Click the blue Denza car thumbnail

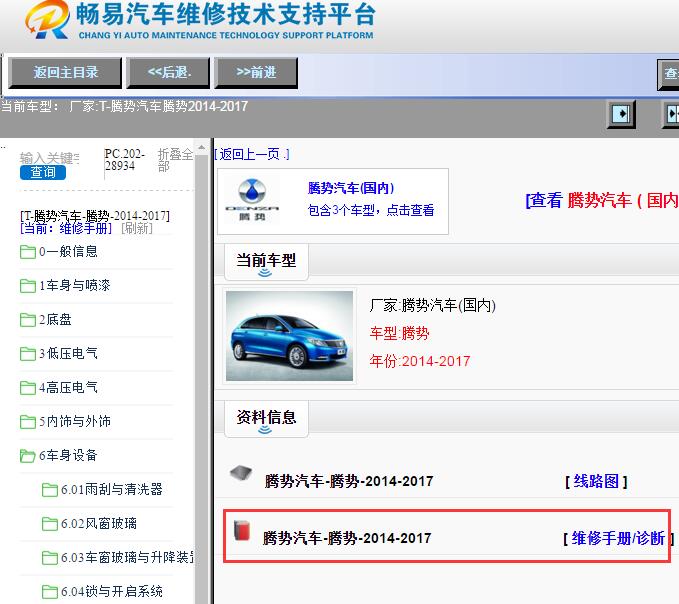[289, 336]
